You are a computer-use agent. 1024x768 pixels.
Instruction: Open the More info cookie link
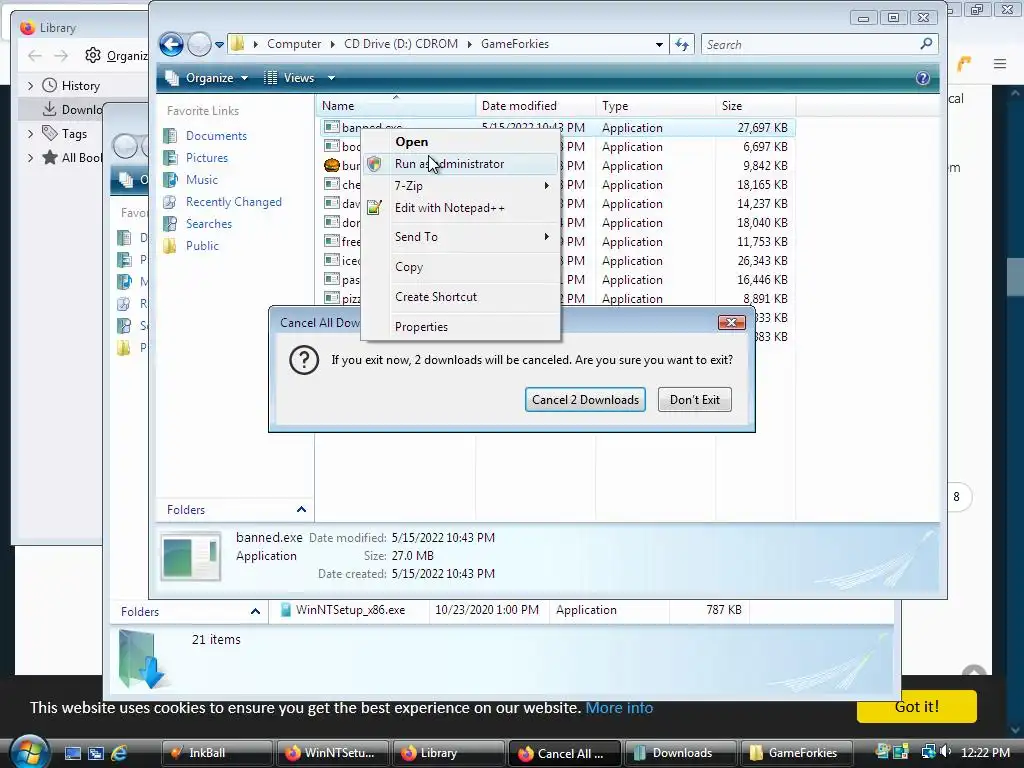(619, 708)
